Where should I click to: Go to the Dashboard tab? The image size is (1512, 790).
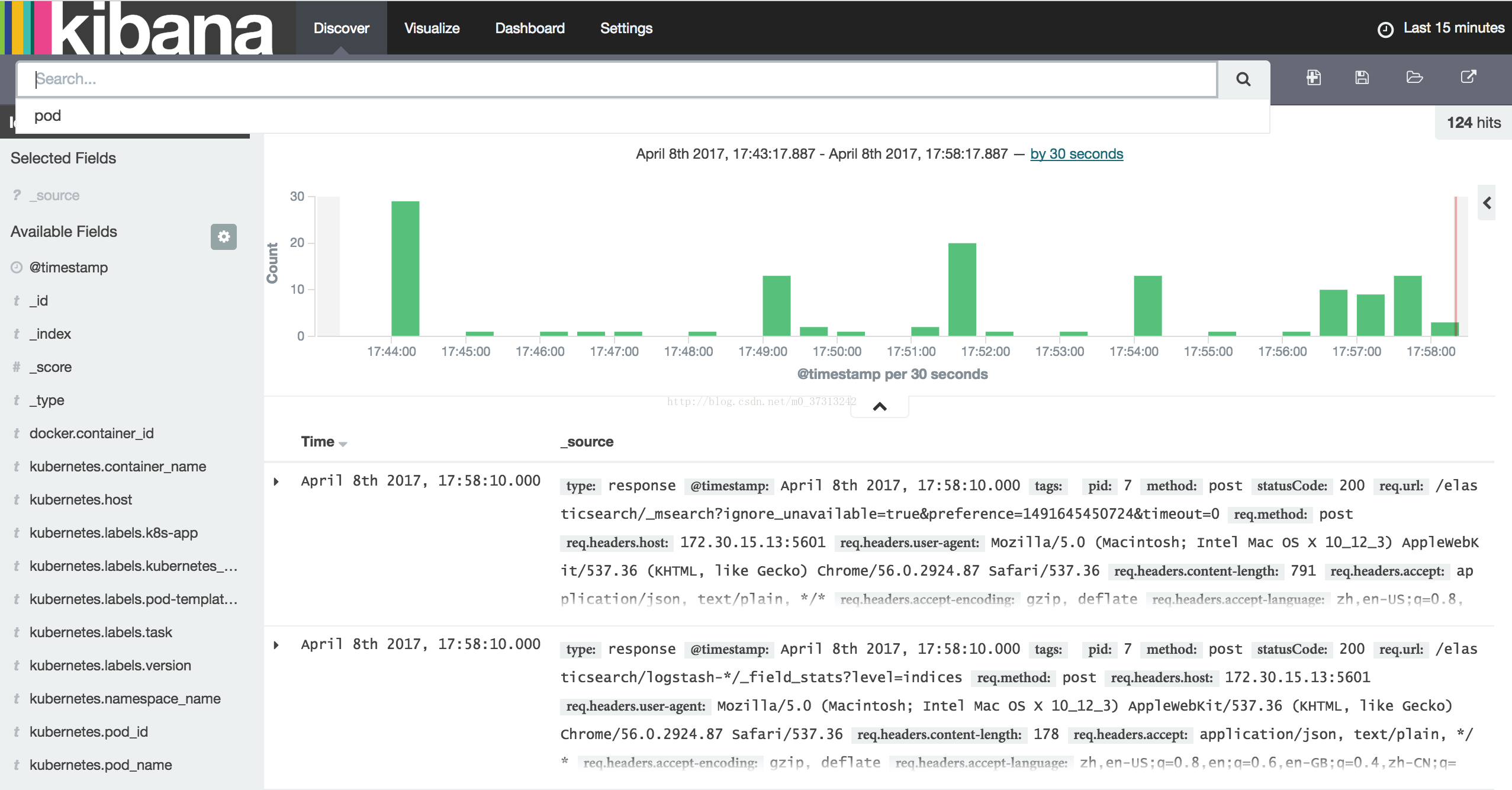[x=530, y=28]
